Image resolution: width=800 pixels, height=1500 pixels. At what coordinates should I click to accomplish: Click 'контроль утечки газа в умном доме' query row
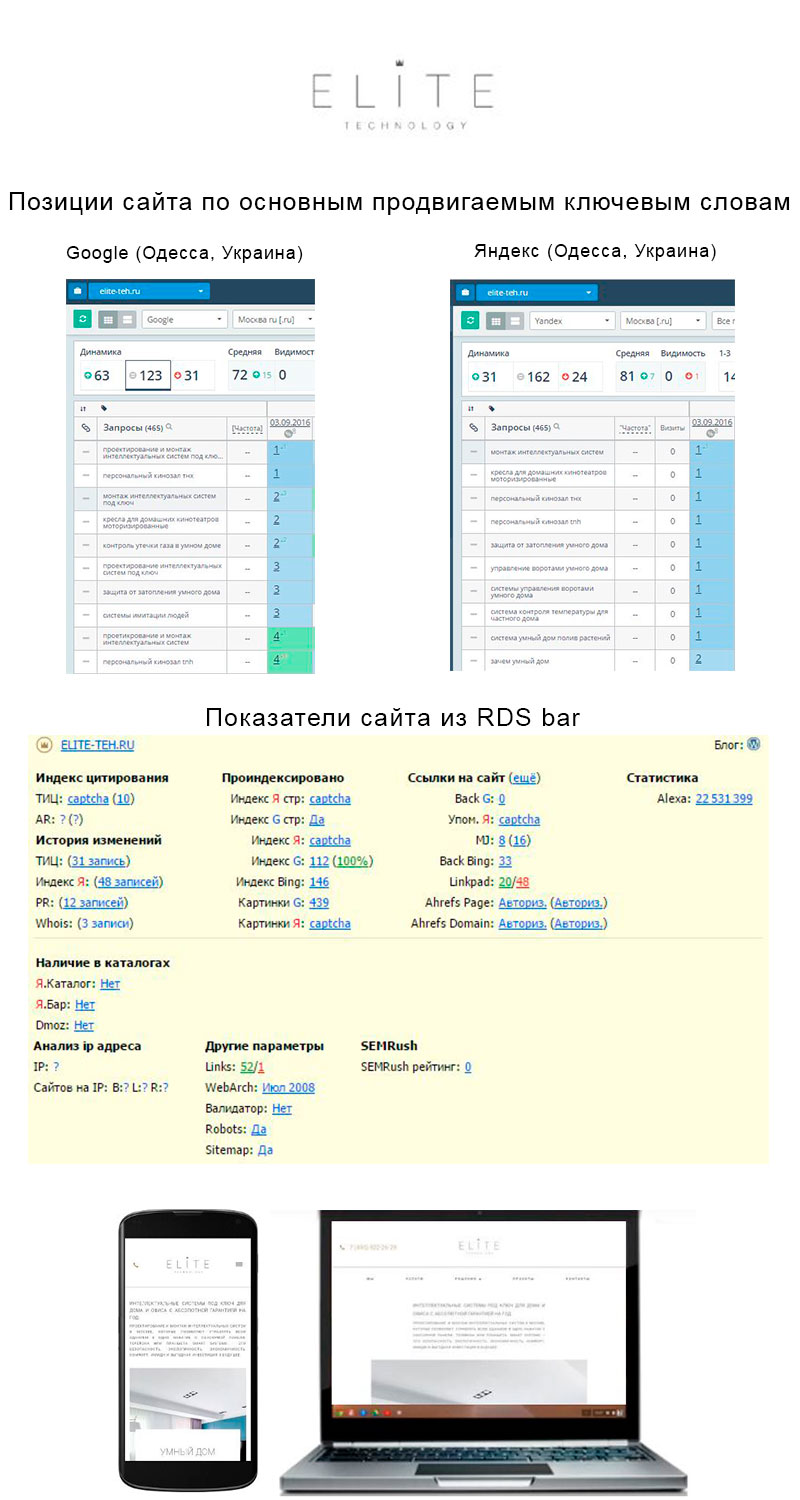click(161, 545)
